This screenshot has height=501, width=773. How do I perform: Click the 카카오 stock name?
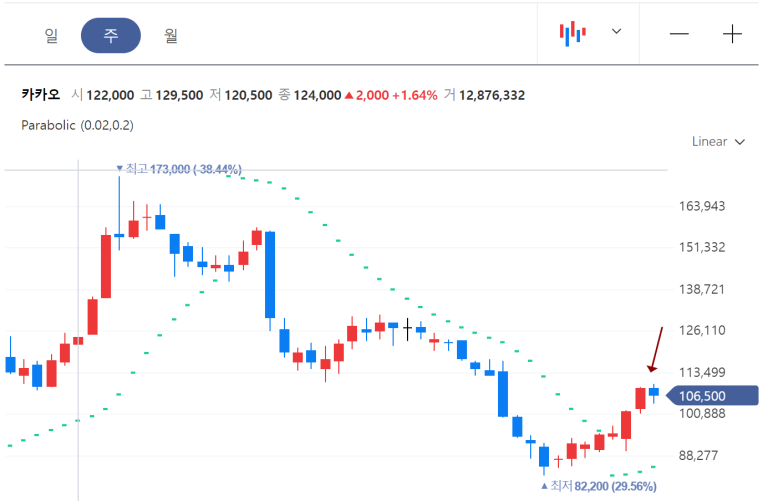coord(40,94)
